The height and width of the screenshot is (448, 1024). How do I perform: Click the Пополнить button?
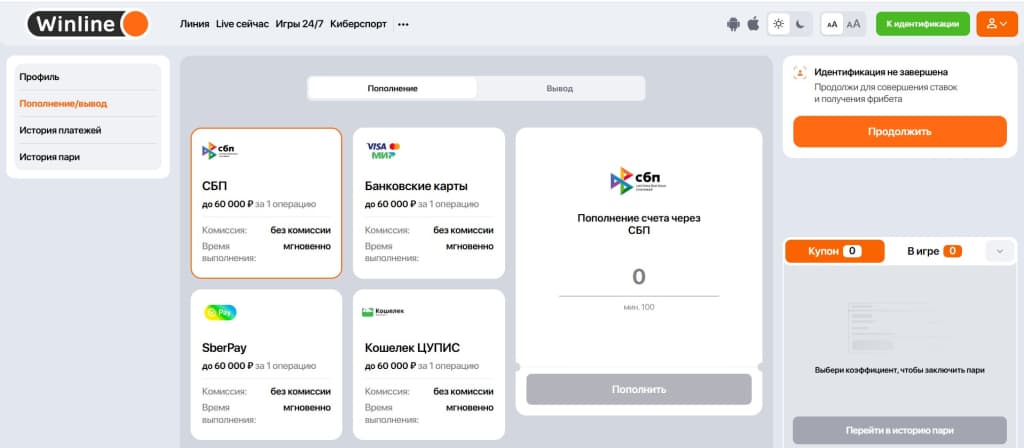(639, 389)
